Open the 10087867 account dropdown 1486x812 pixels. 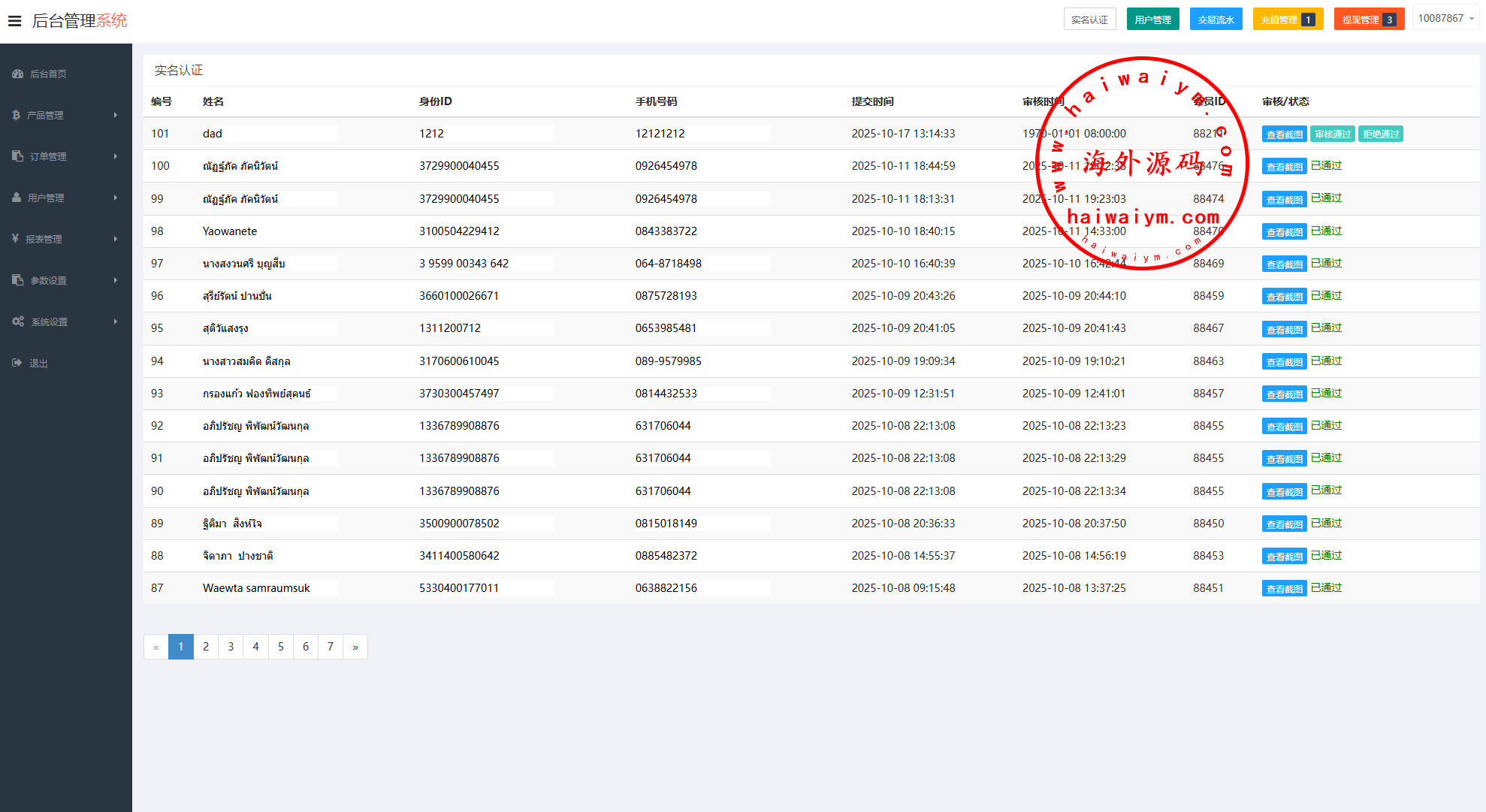point(1445,19)
